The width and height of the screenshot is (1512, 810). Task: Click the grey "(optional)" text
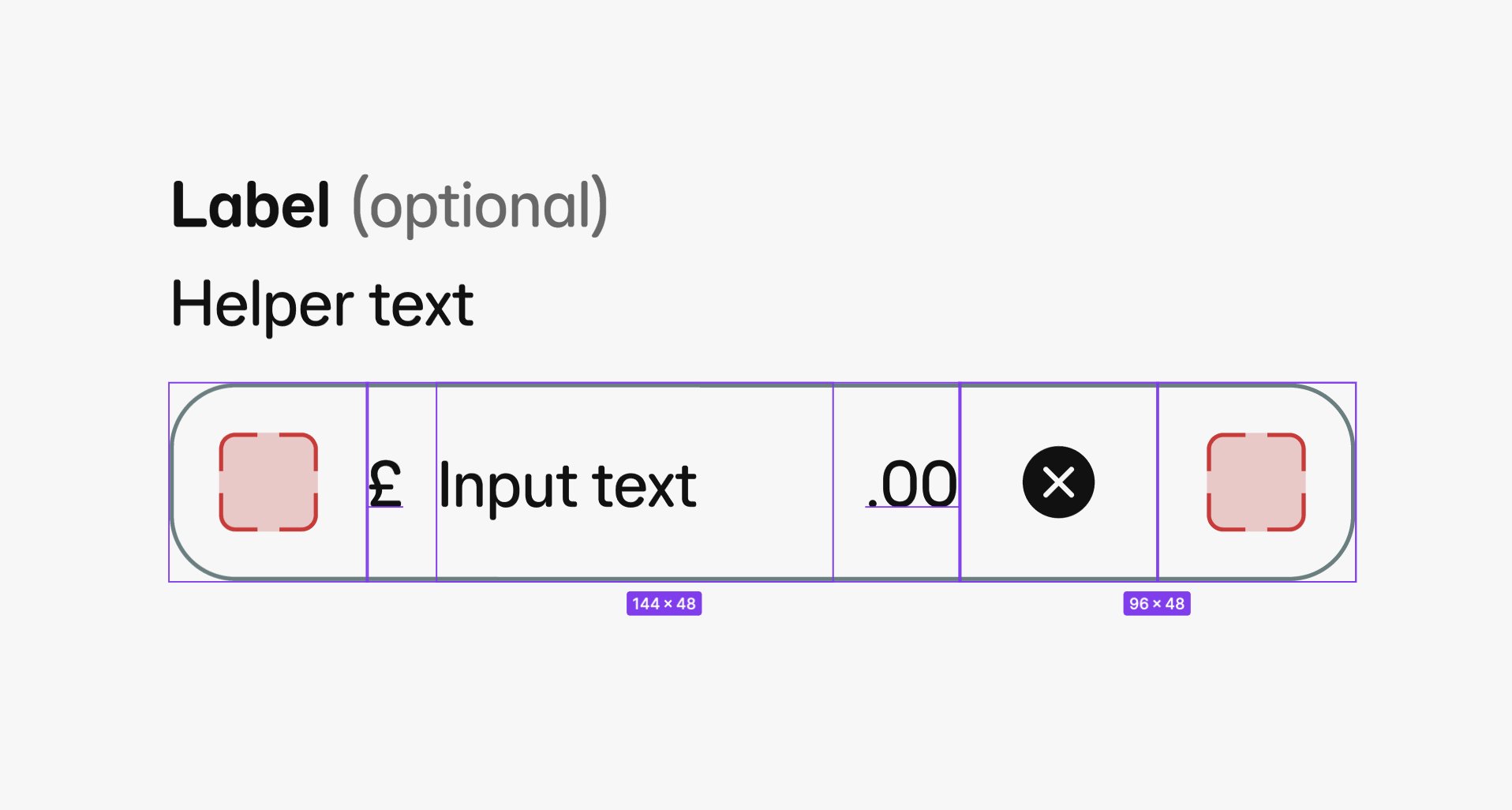click(480, 207)
